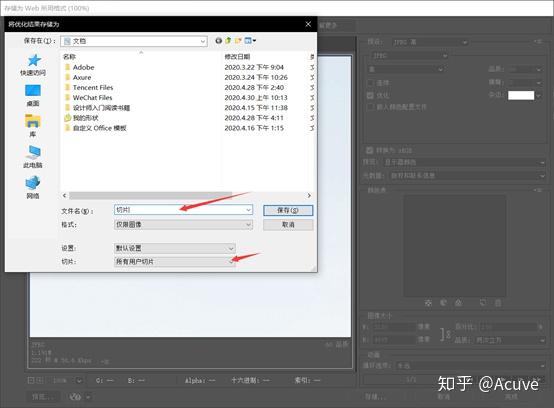Screen dimensions: 554x408
Task: Open the animation looping options dropdown
Action: [x=471, y=366]
